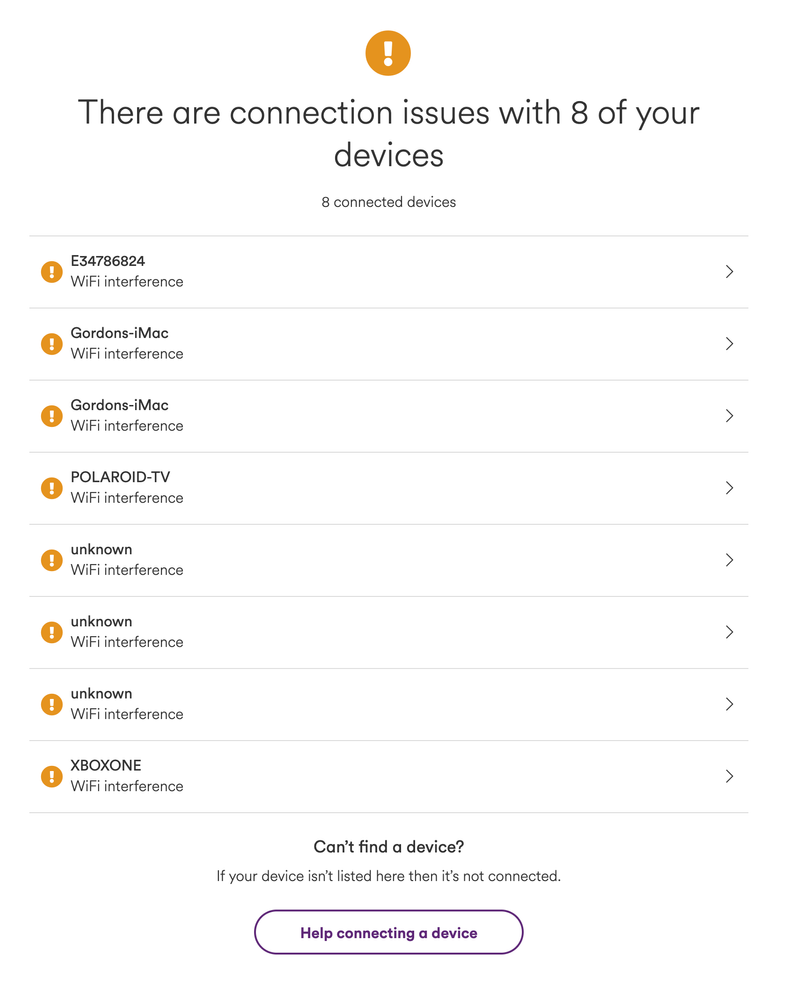Select the warning icon of the second Gordons-iMac

(x=52, y=416)
